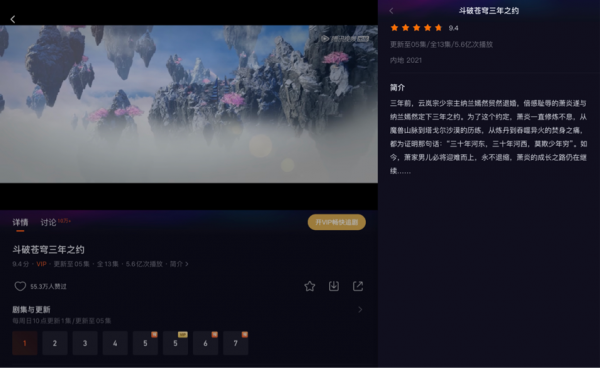This screenshot has width=600, height=368.
Task: Select episode 2
Action: click(55, 343)
